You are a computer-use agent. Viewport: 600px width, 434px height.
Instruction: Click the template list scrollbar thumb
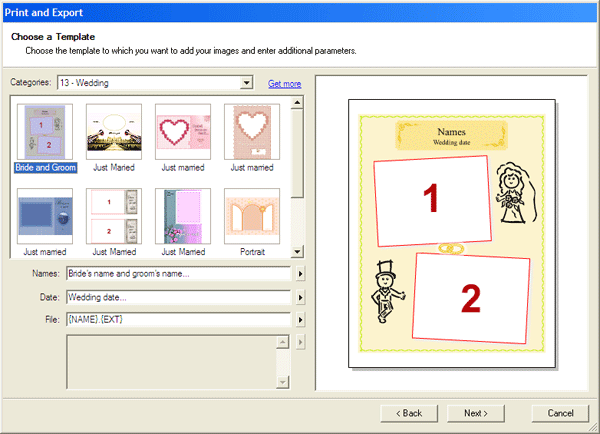click(297, 153)
